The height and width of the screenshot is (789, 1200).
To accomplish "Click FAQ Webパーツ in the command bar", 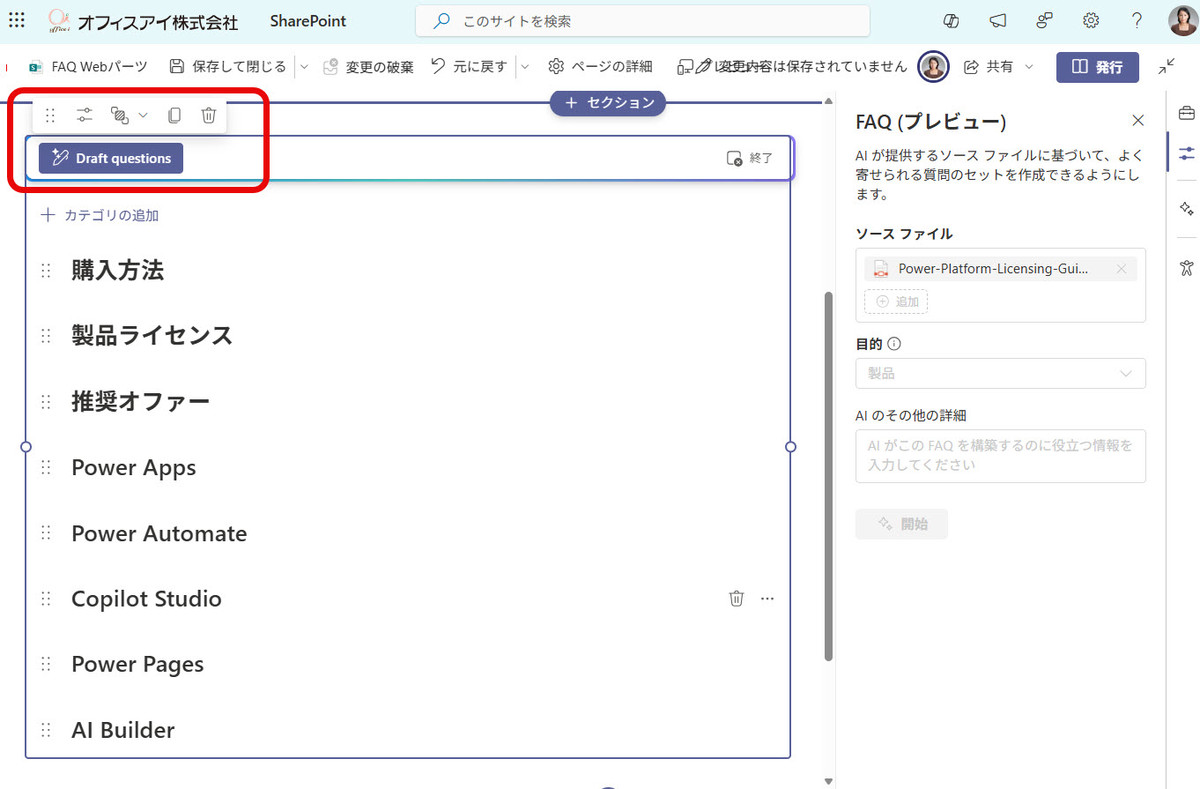I will point(87,67).
